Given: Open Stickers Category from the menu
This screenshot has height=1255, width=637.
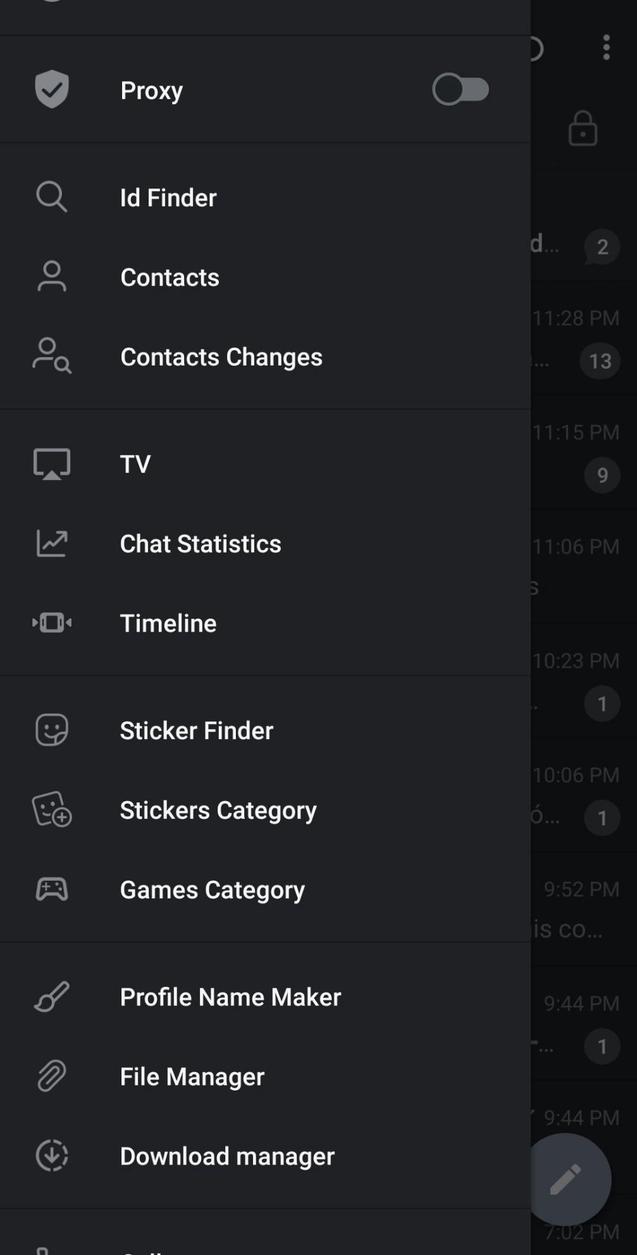Looking at the screenshot, I should click(218, 810).
